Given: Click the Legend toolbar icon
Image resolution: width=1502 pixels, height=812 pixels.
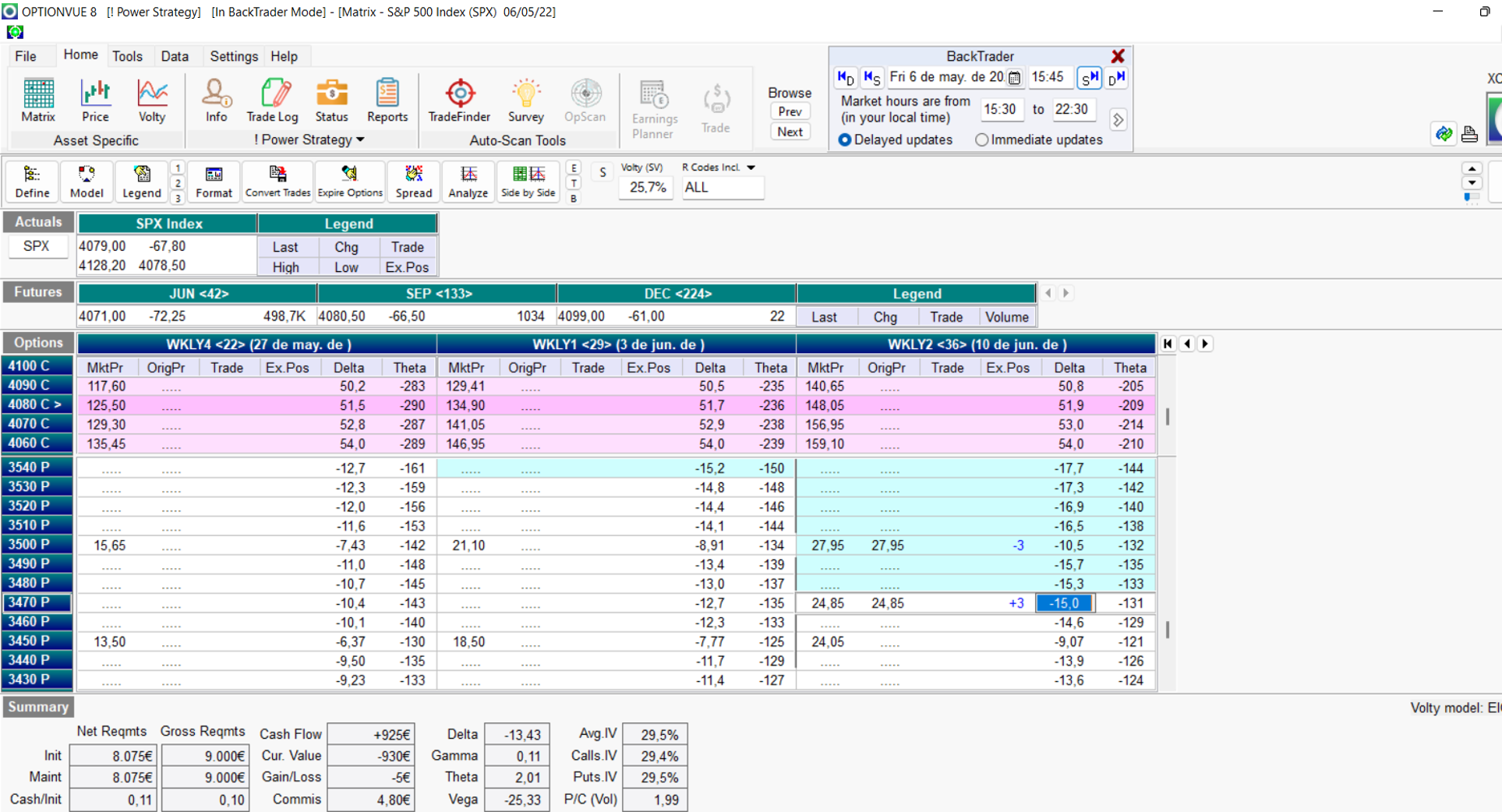Looking at the screenshot, I should tap(142, 182).
